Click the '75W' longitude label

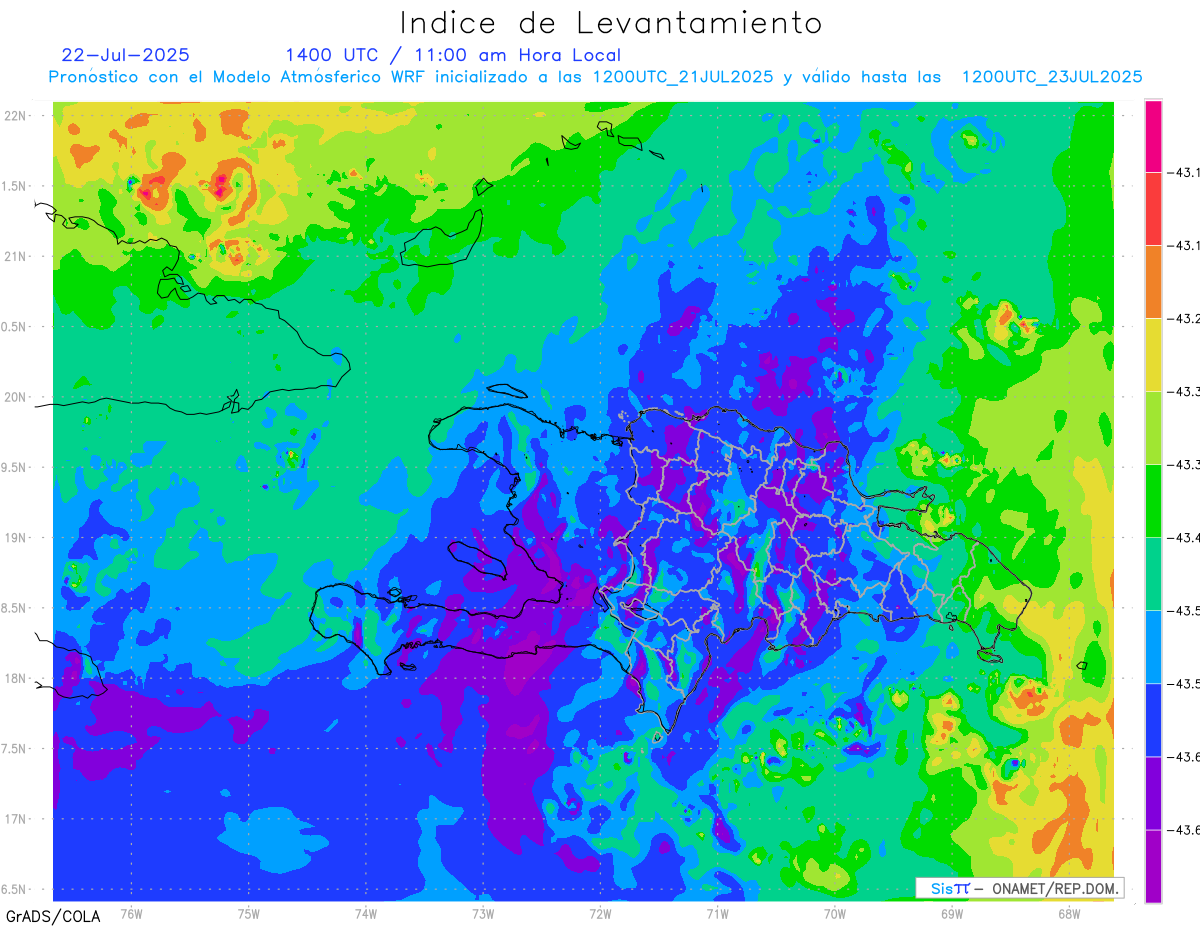coord(248,913)
